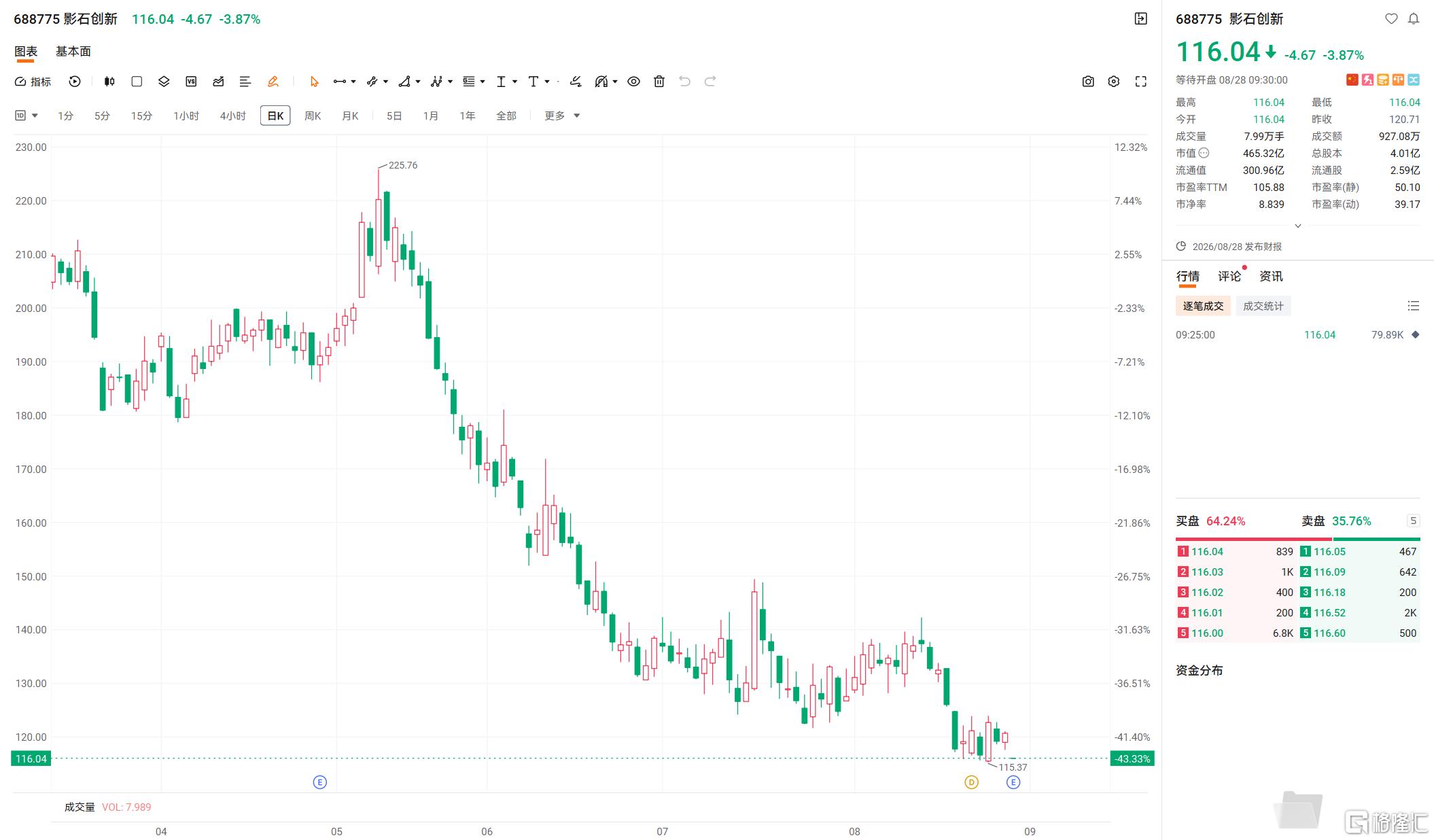The image size is (1434, 840).
Task: Enter fullscreen chart mode
Action: (1141, 82)
